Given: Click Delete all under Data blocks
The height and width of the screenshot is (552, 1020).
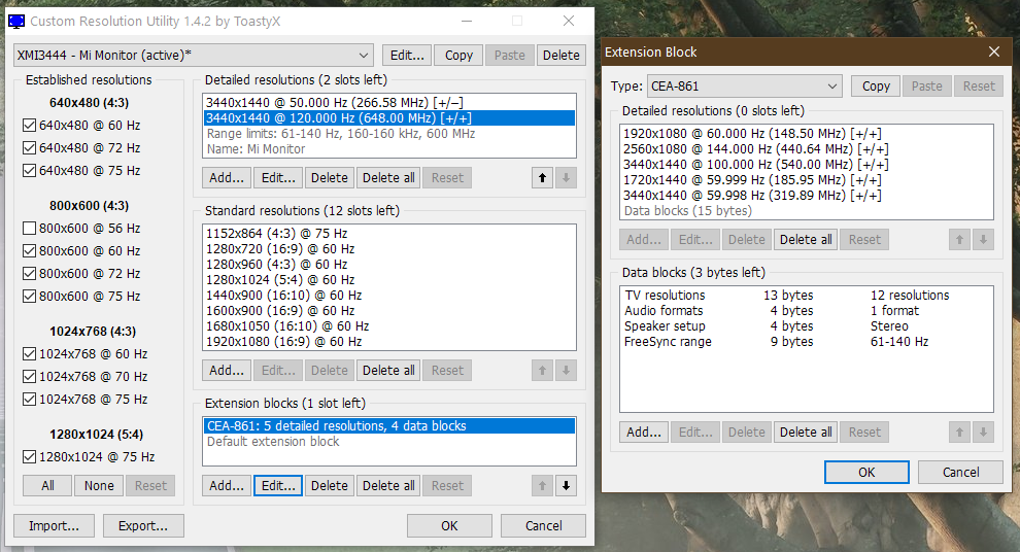Looking at the screenshot, I should (805, 432).
